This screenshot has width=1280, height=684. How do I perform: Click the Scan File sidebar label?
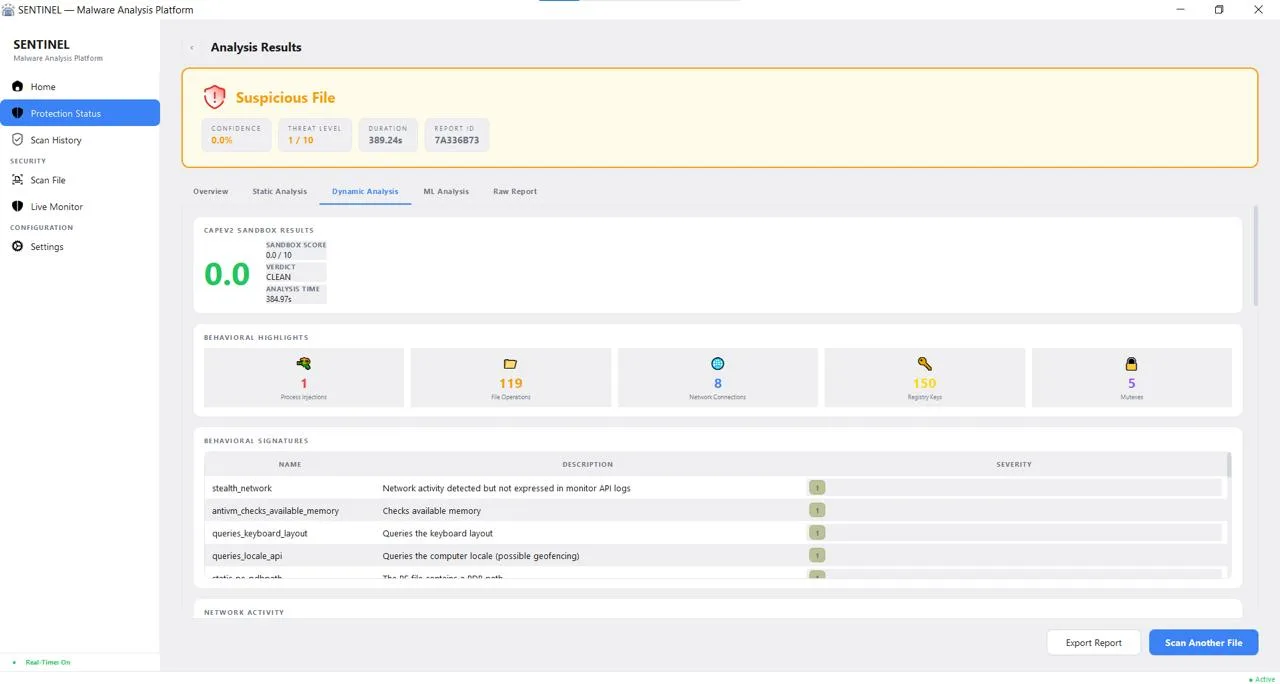pos(48,180)
